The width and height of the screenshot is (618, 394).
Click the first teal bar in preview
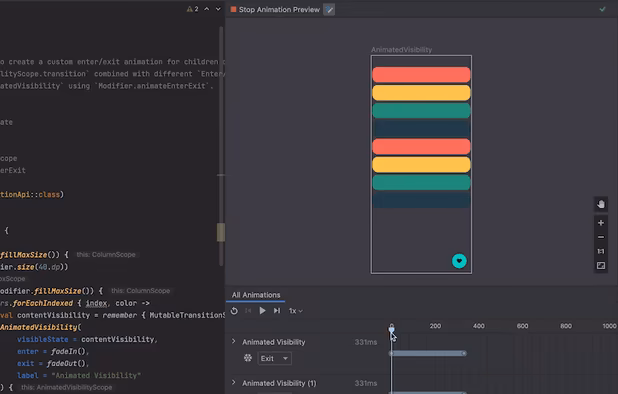[x=421, y=111]
